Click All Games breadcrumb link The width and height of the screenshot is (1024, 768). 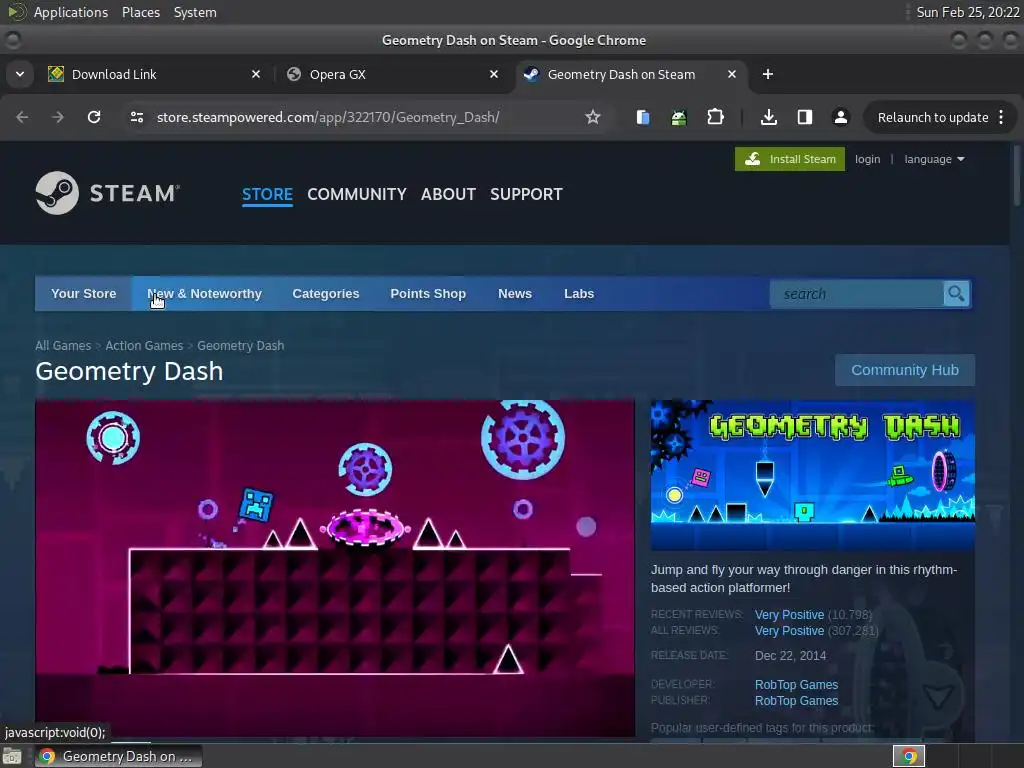(x=63, y=345)
